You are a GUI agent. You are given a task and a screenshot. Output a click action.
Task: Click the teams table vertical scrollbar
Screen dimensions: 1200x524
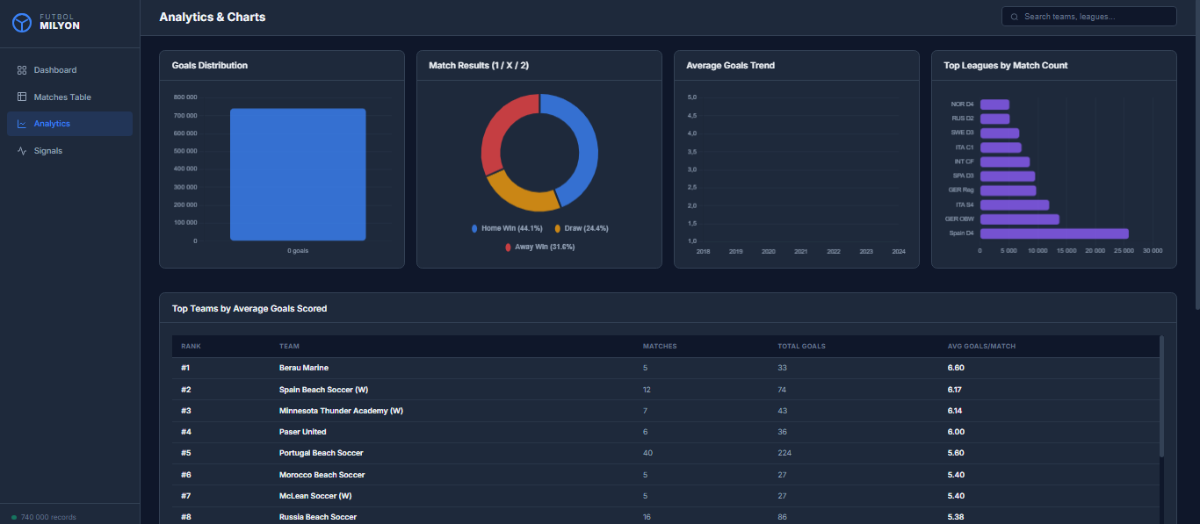pos(1162,396)
